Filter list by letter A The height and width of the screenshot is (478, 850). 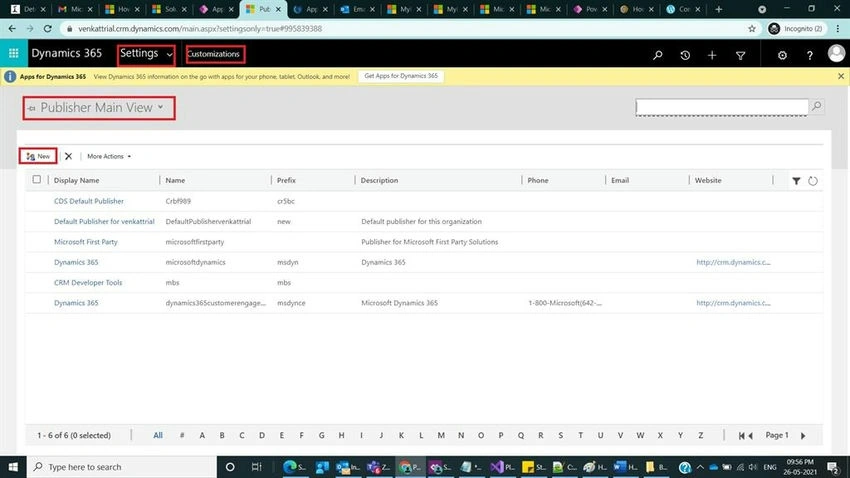tap(202, 435)
